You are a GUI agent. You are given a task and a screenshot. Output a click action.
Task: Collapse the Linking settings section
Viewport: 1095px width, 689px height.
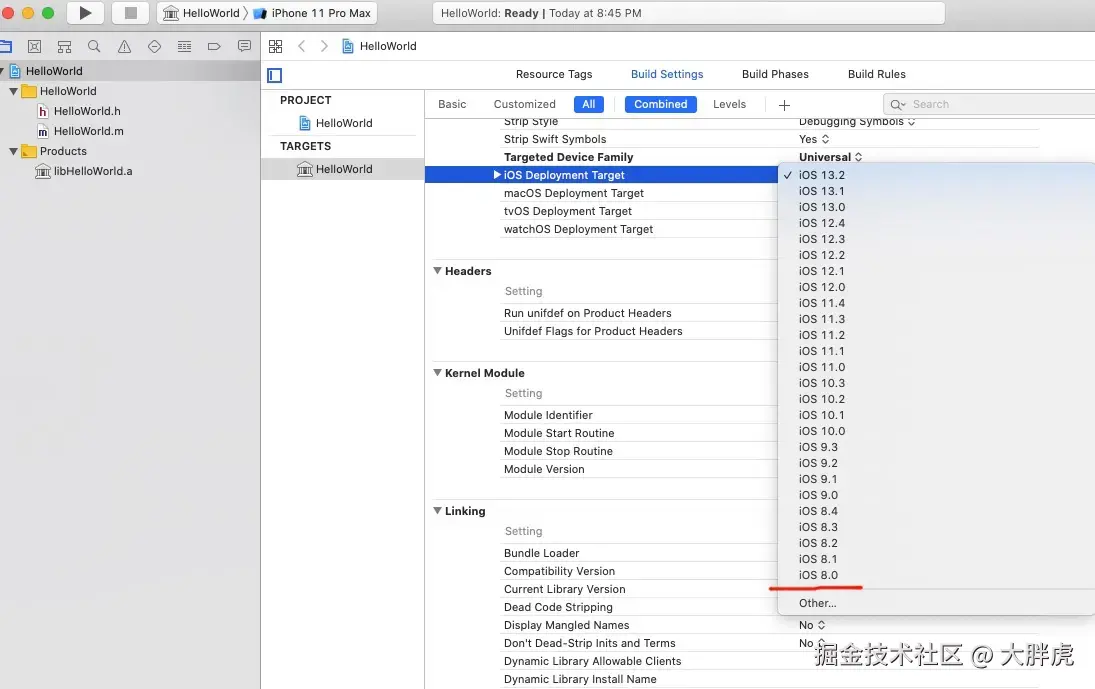point(437,511)
